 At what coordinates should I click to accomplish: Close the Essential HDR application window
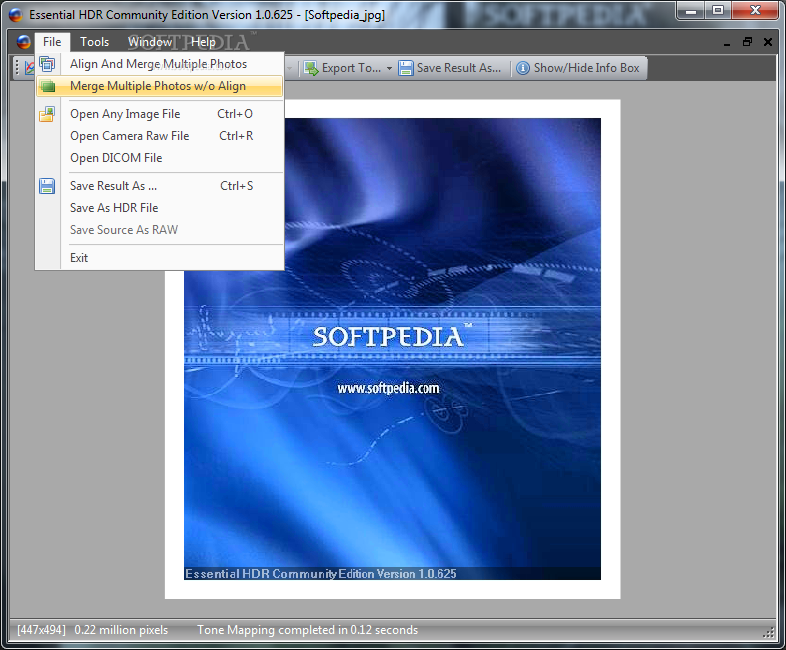[755, 10]
